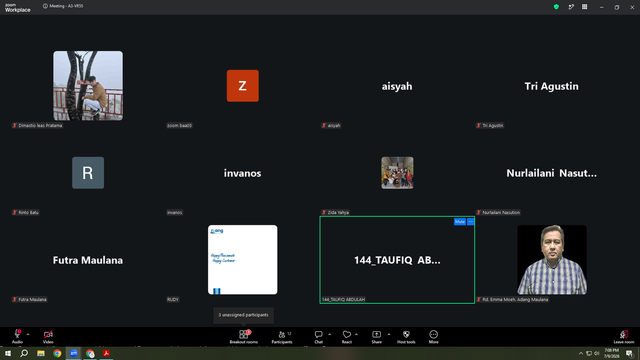Open the Breakout rooms panel
This screenshot has height=360, width=640.
[x=243, y=337]
